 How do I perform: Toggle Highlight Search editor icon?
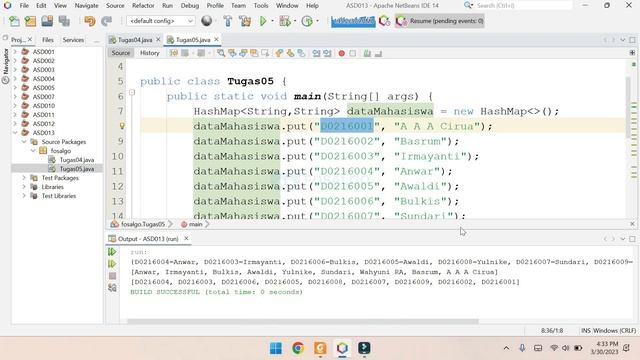(x=254, y=53)
